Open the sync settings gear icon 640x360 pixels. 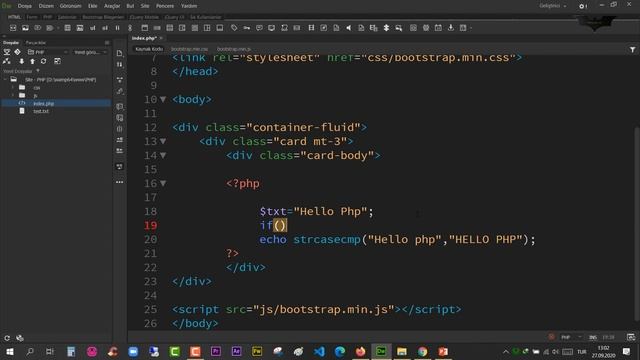583,6
